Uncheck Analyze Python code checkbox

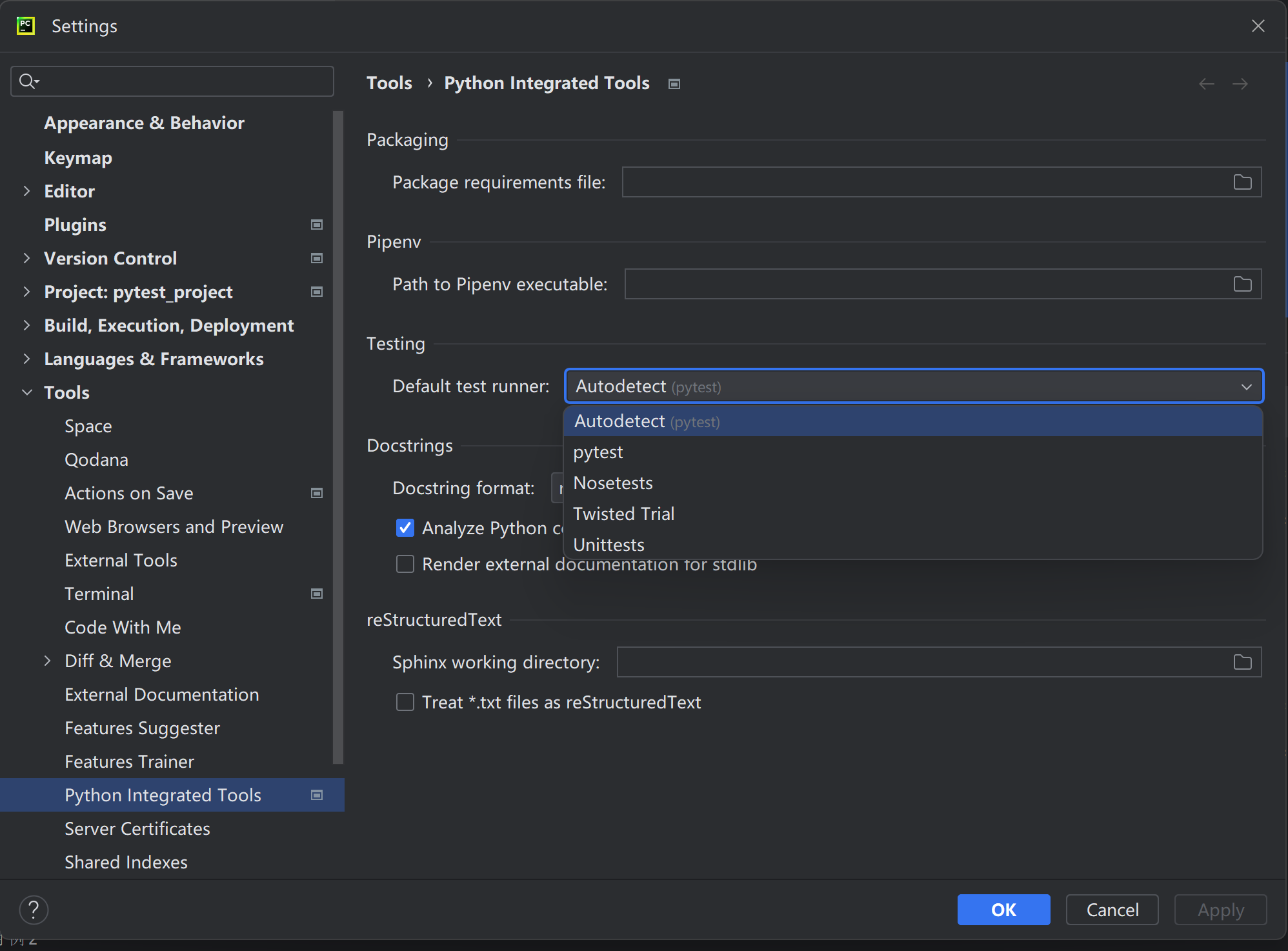(x=405, y=528)
